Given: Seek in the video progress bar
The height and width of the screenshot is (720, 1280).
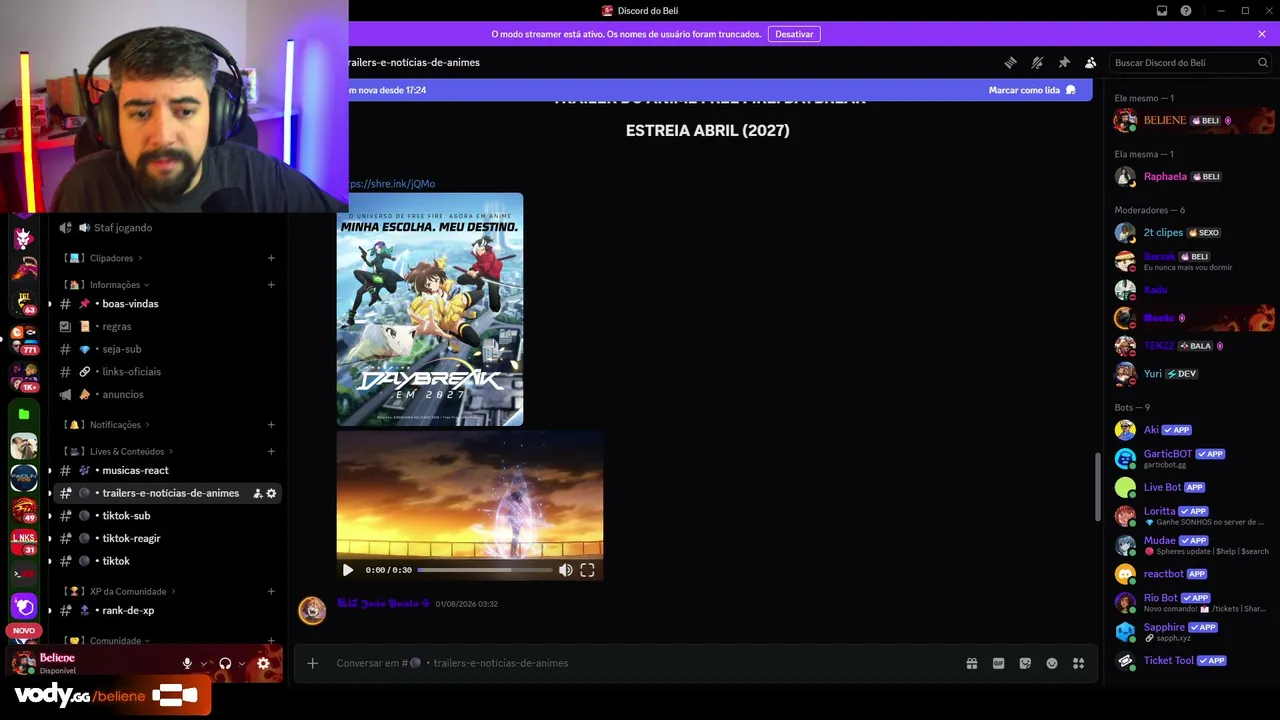Looking at the screenshot, I should pyautogui.click(x=485, y=570).
